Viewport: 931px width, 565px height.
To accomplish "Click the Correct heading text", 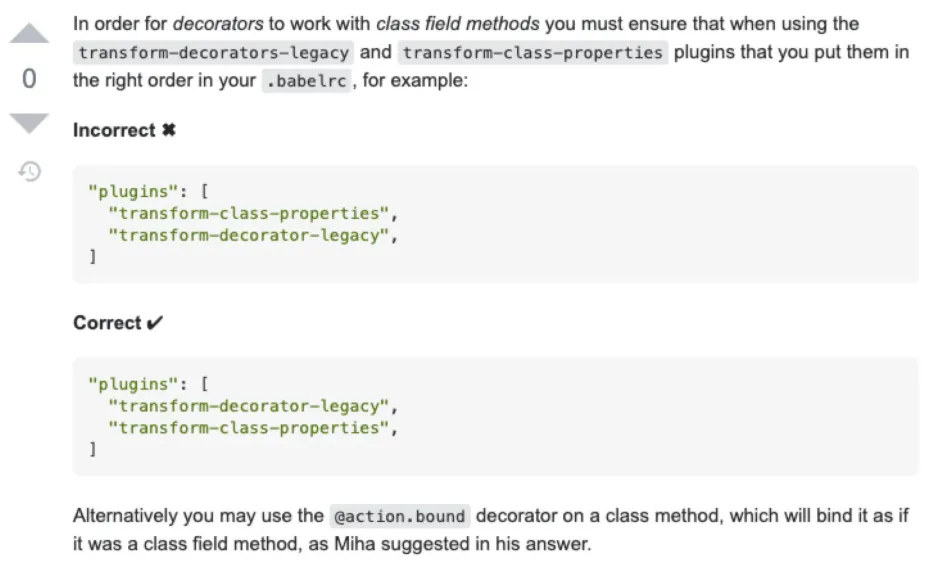I will coord(107,323).
